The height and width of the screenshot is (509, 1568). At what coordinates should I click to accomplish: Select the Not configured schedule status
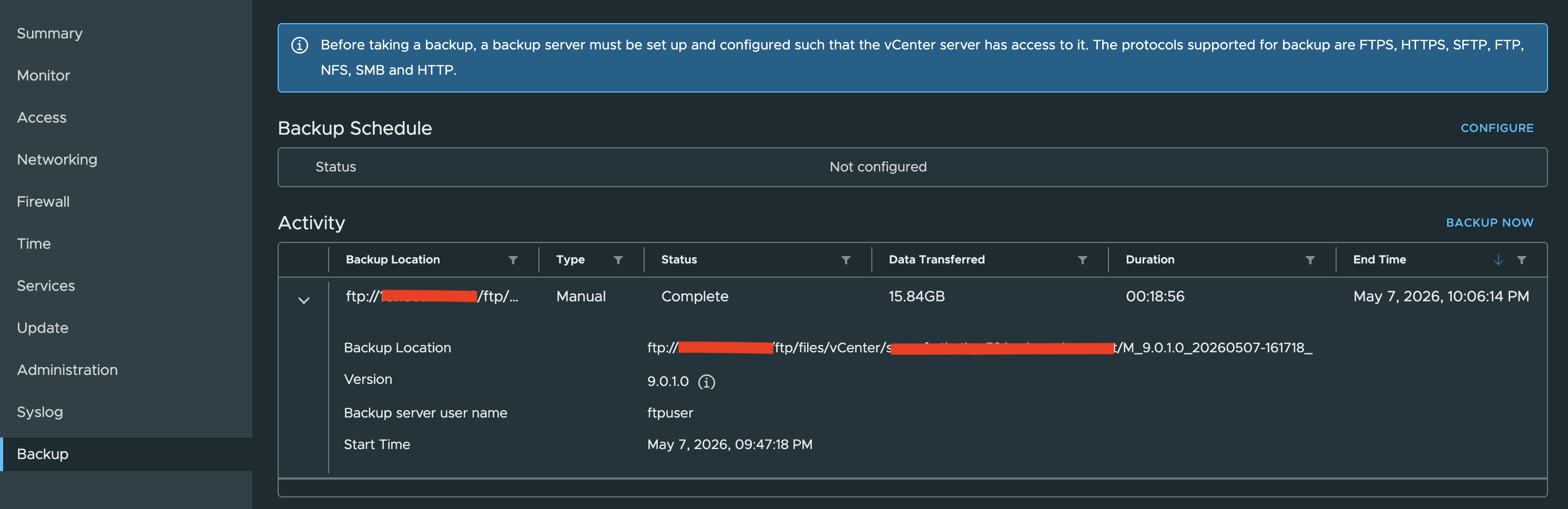pyautogui.click(x=878, y=167)
